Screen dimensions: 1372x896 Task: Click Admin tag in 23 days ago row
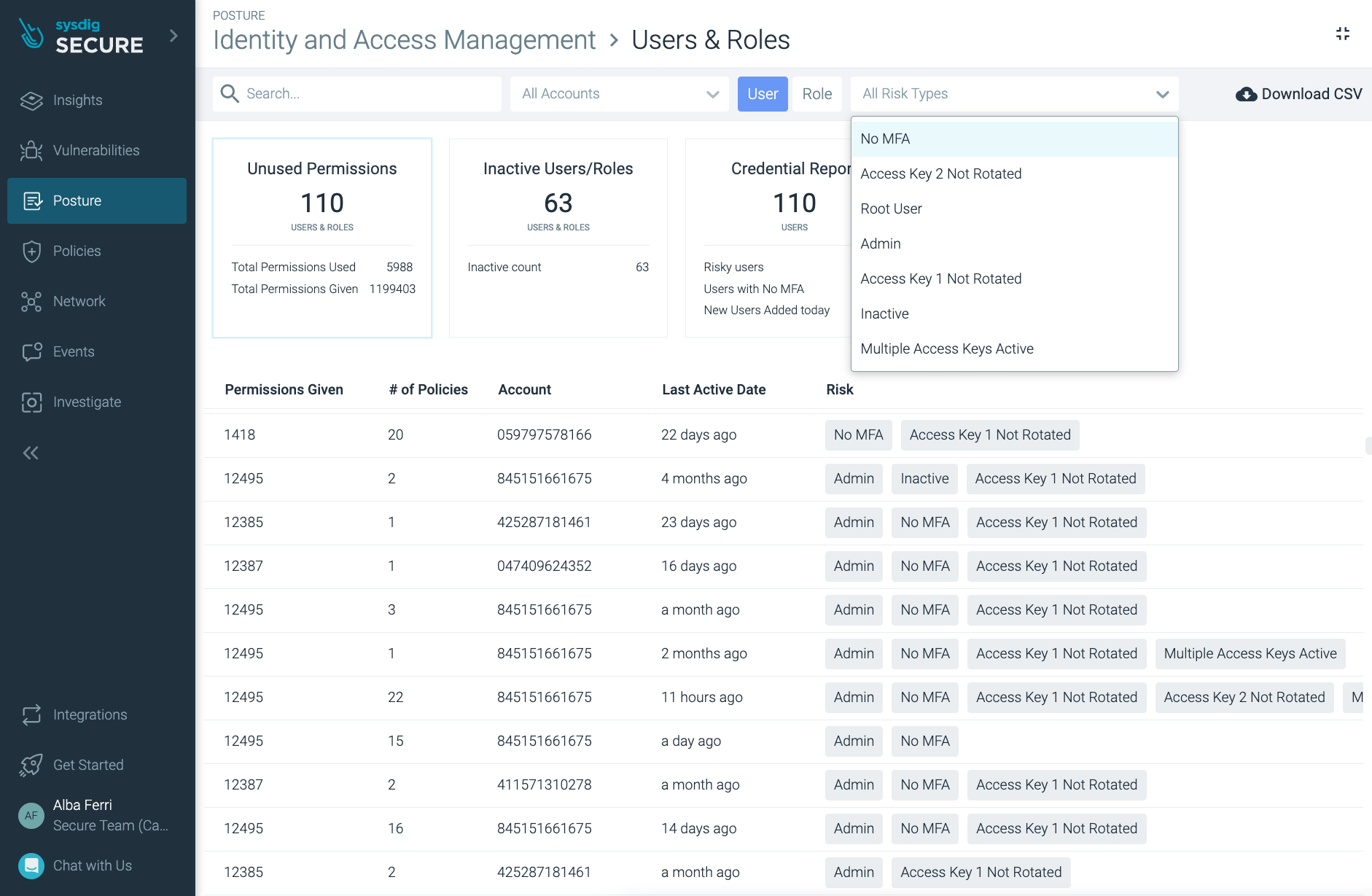[854, 523]
